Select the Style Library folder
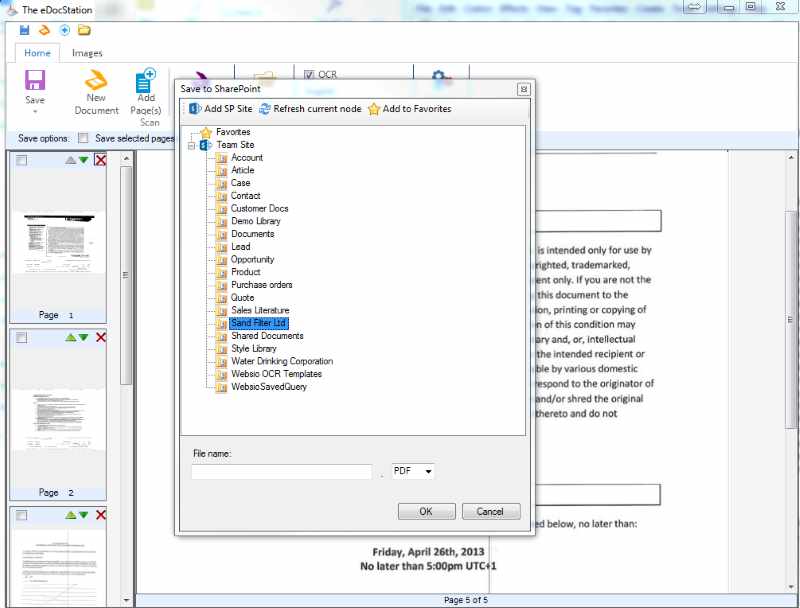The height and width of the screenshot is (608, 800). 254,349
